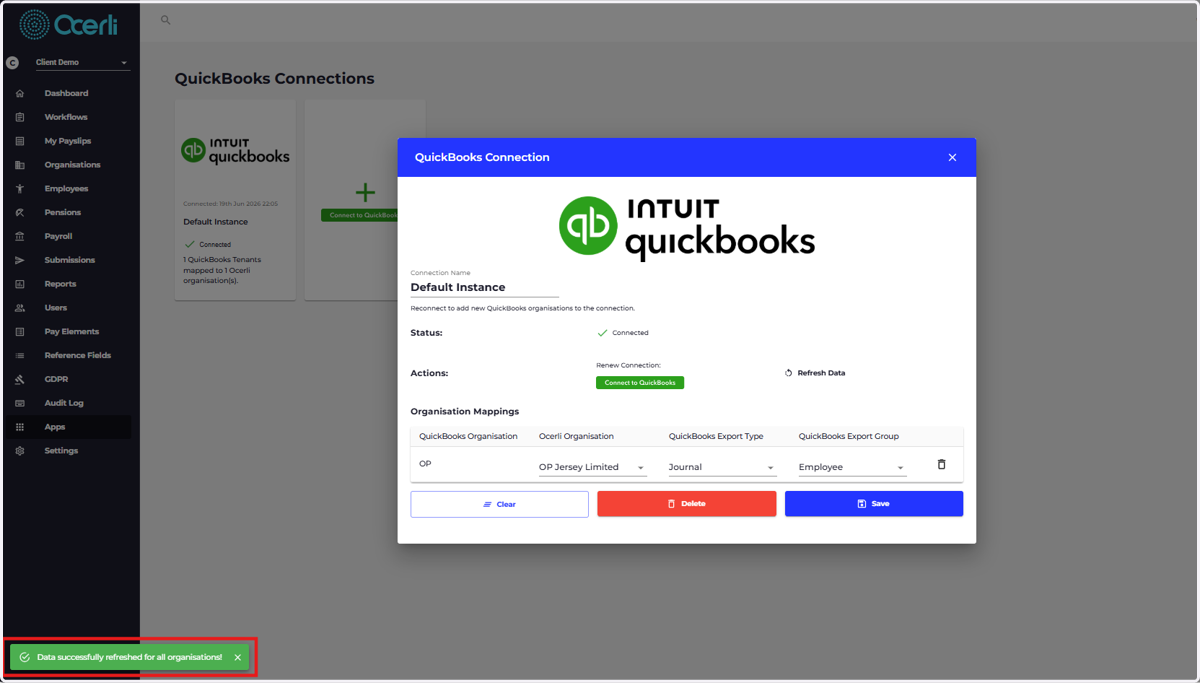1200x683 pixels.
Task: Click the Ocerli Organisation column header
Action: pos(576,436)
